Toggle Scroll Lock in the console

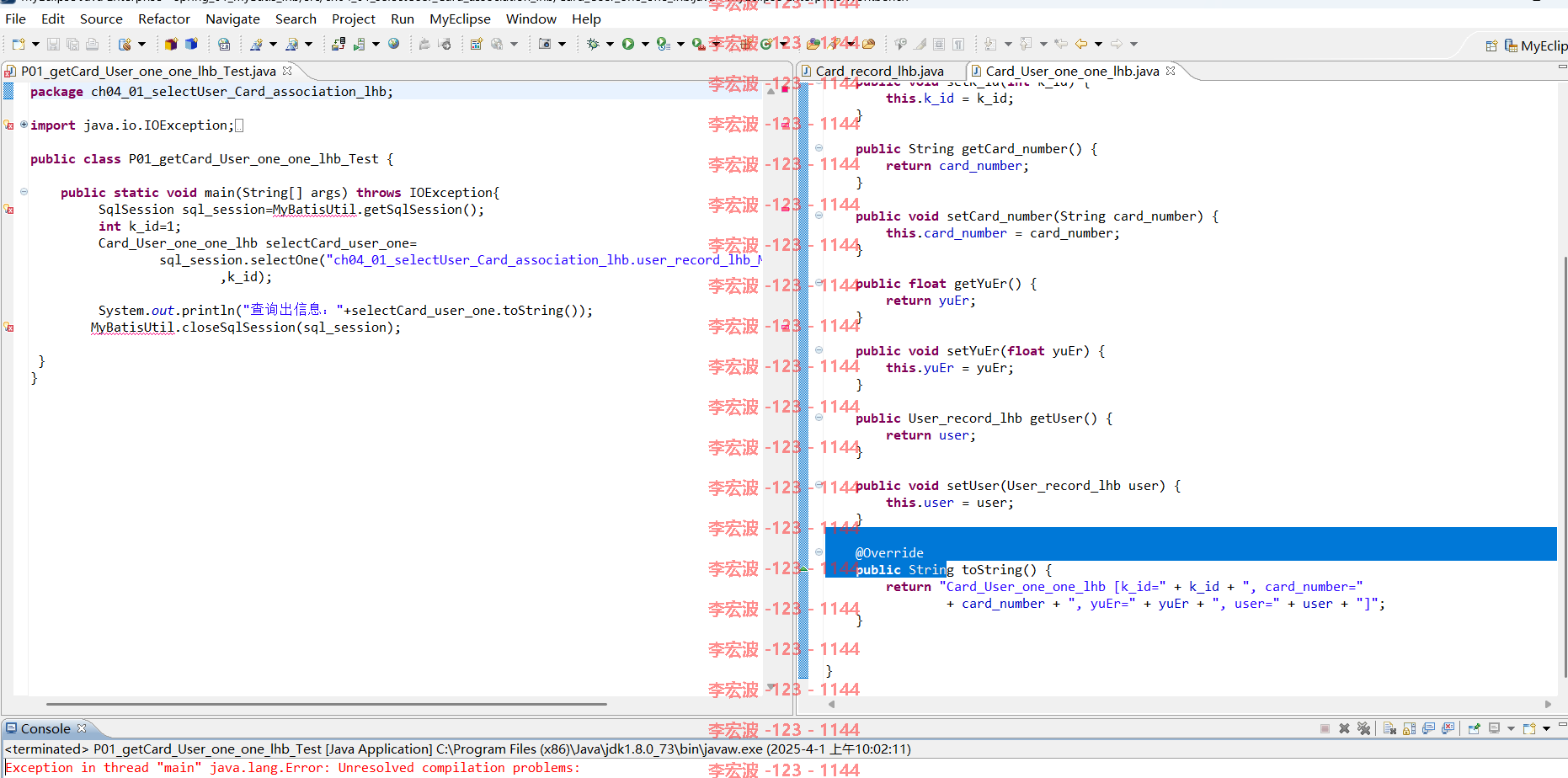pos(1410,728)
